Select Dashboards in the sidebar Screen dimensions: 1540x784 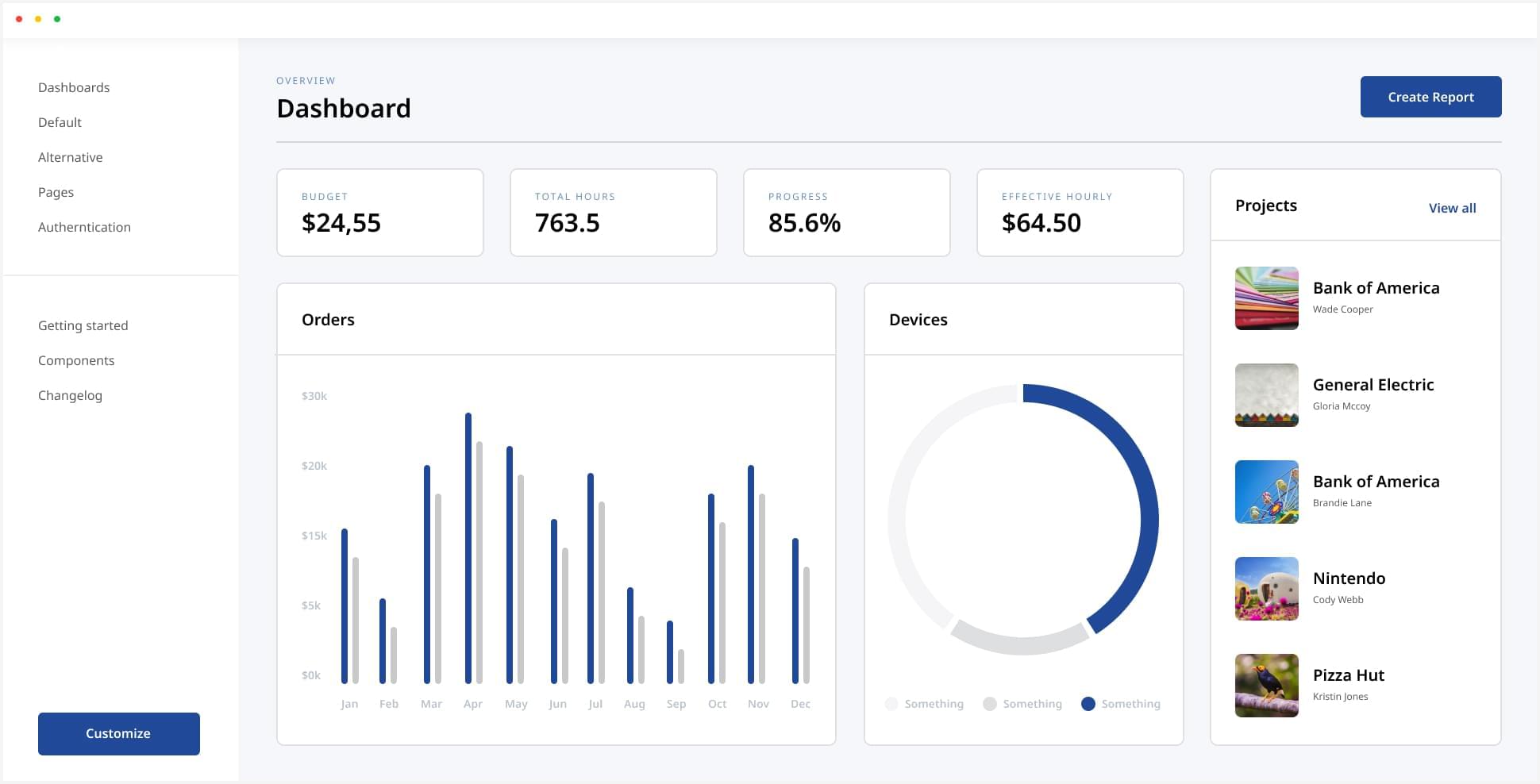(74, 87)
